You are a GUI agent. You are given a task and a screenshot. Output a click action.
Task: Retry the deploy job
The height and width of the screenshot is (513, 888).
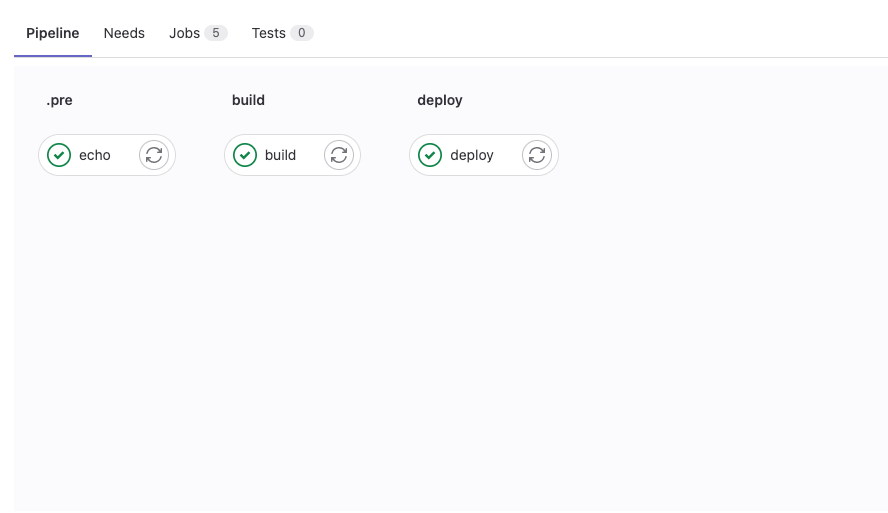tap(537, 155)
